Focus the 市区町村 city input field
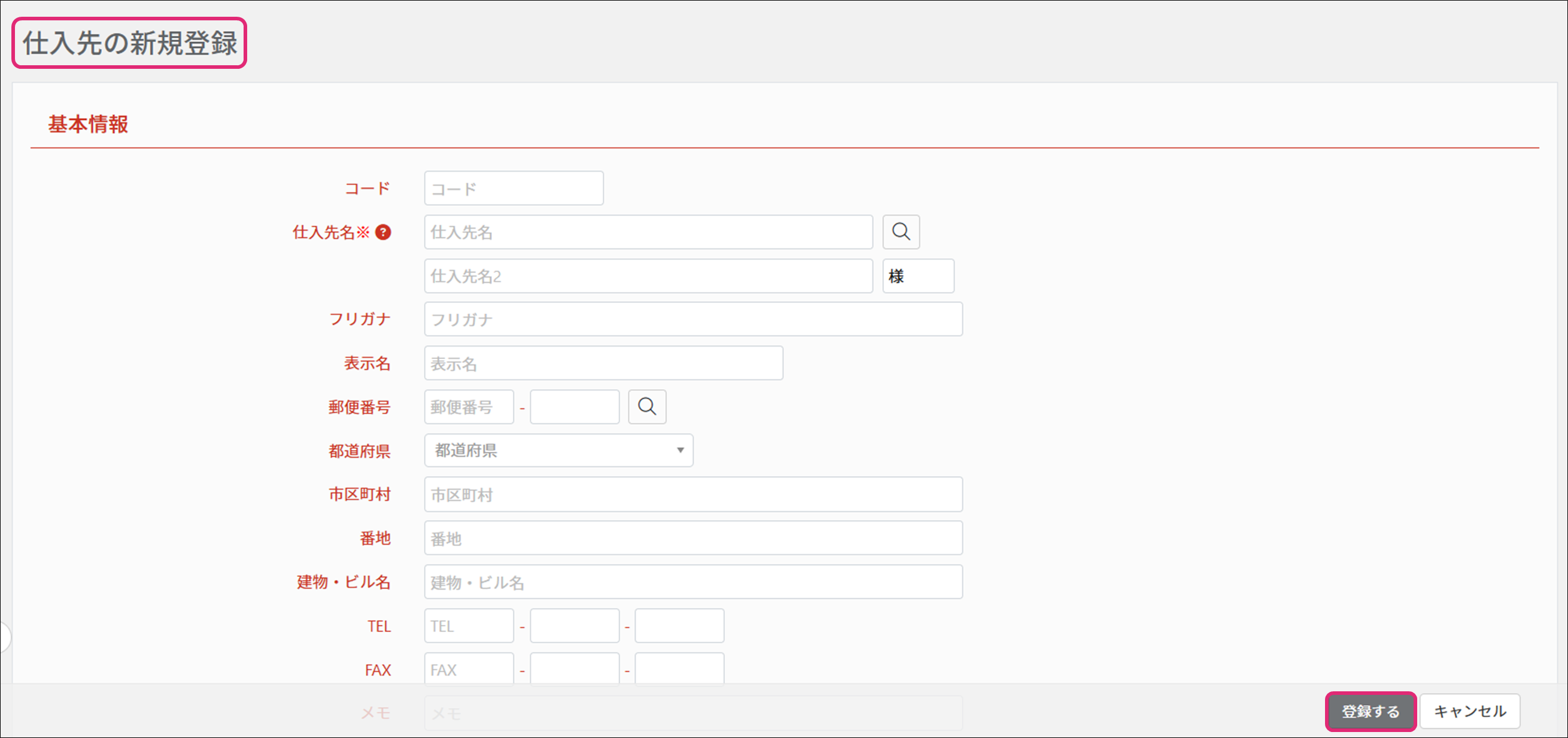Viewport: 1568px width, 738px height. [693, 494]
